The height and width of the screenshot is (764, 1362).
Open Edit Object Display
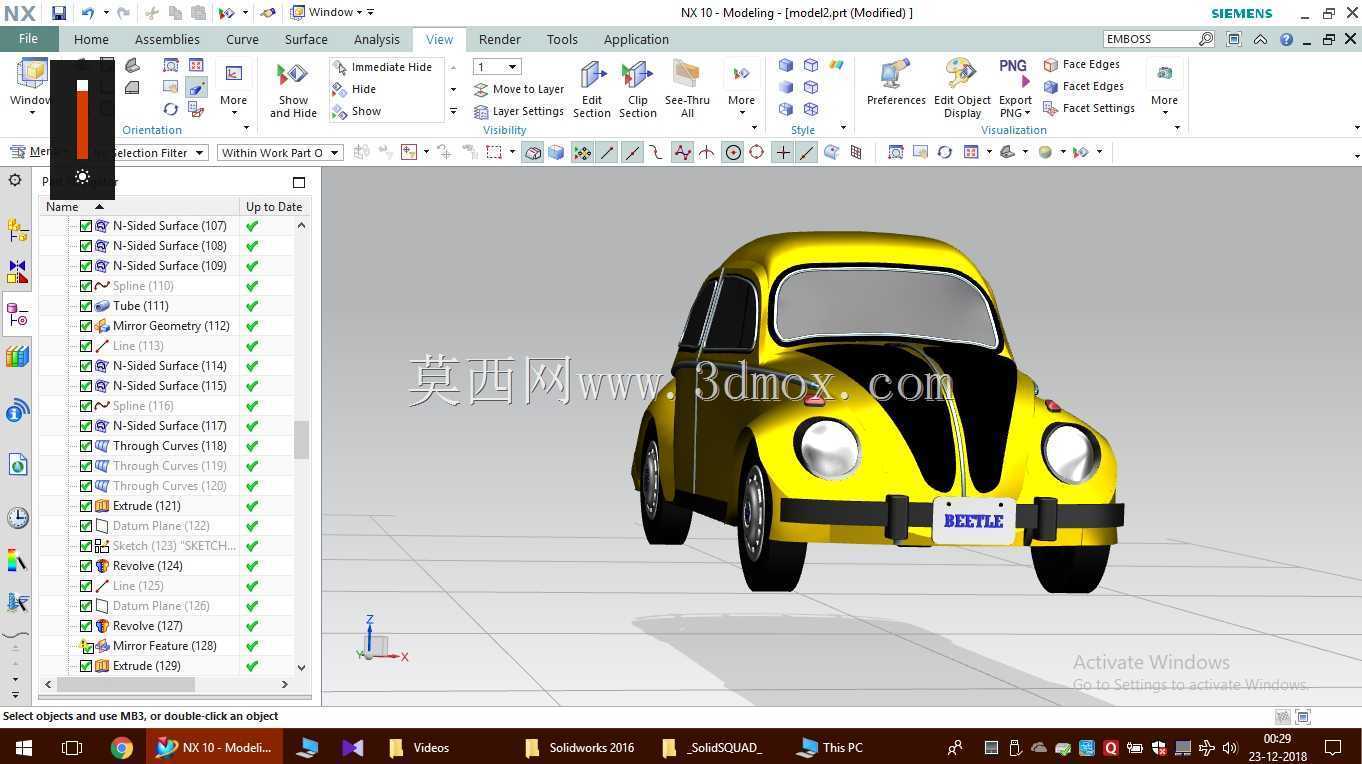tap(962, 90)
